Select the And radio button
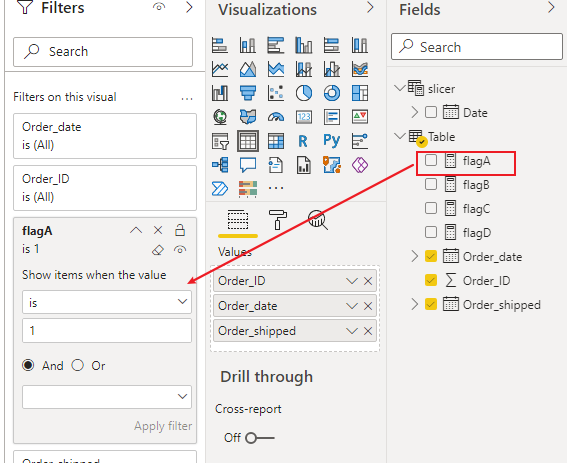Screen dimensions: 567x463 pyautogui.click(x=28, y=365)
